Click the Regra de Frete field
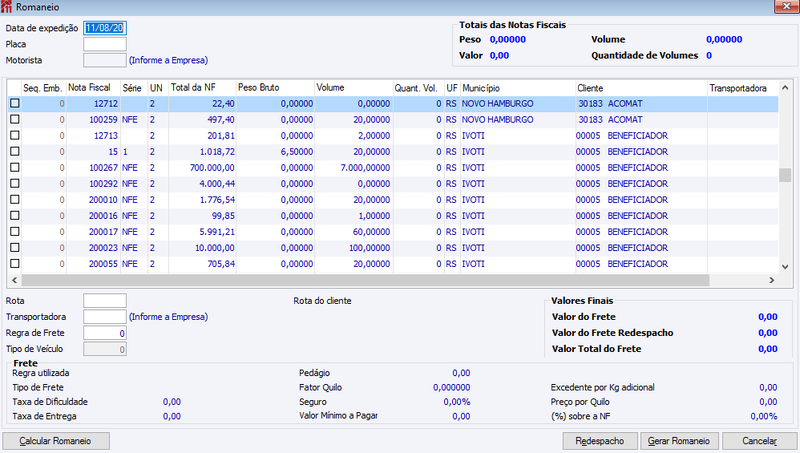Screen dimensions: 800x453 point(105,333)
